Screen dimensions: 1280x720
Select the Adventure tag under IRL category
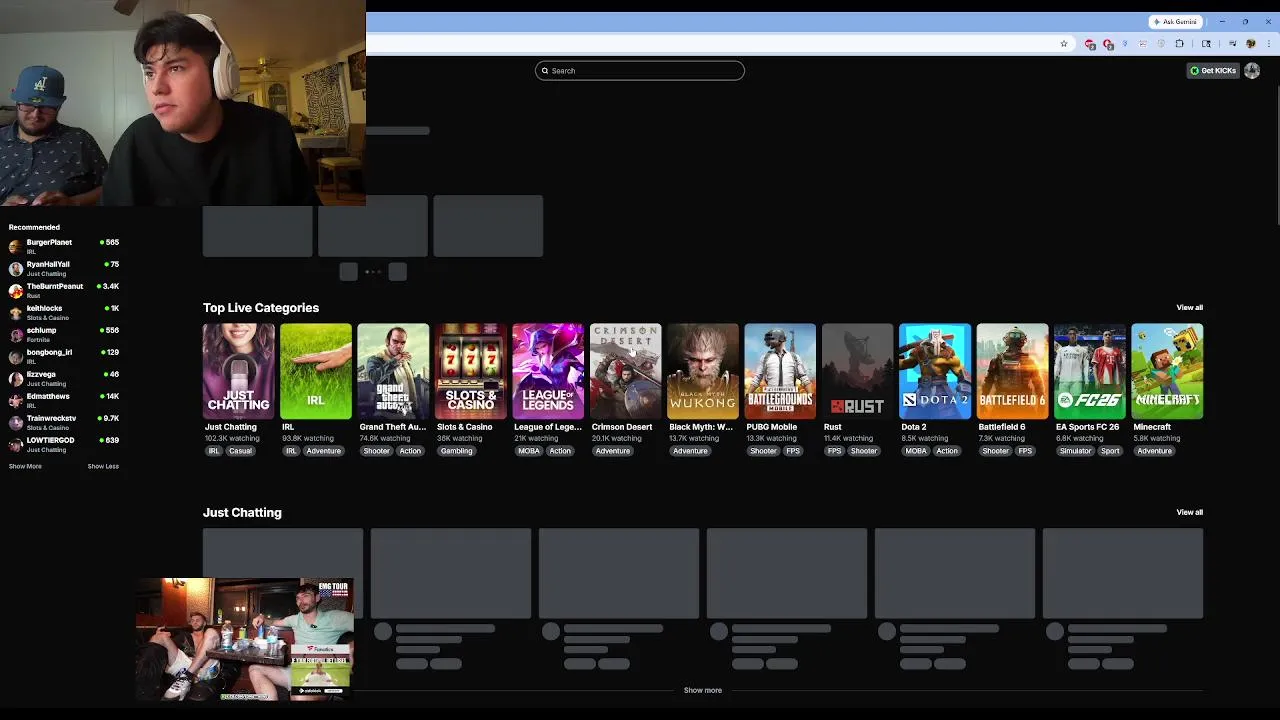click(323, 451)
